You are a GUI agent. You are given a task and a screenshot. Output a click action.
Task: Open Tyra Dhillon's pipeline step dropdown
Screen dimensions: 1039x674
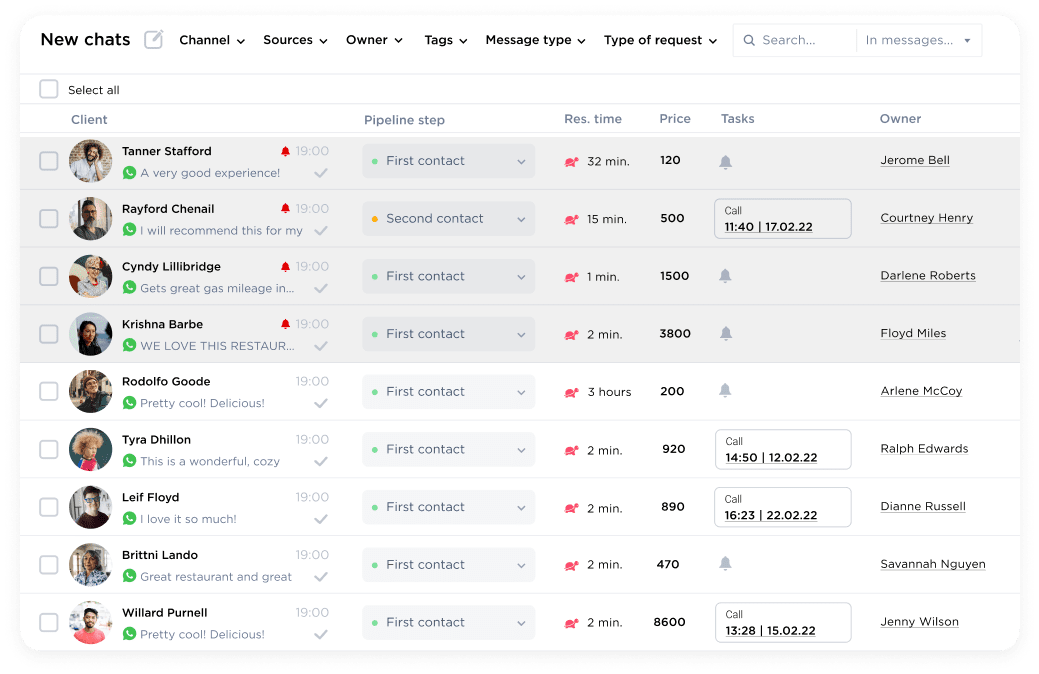(x=448, y=449)
